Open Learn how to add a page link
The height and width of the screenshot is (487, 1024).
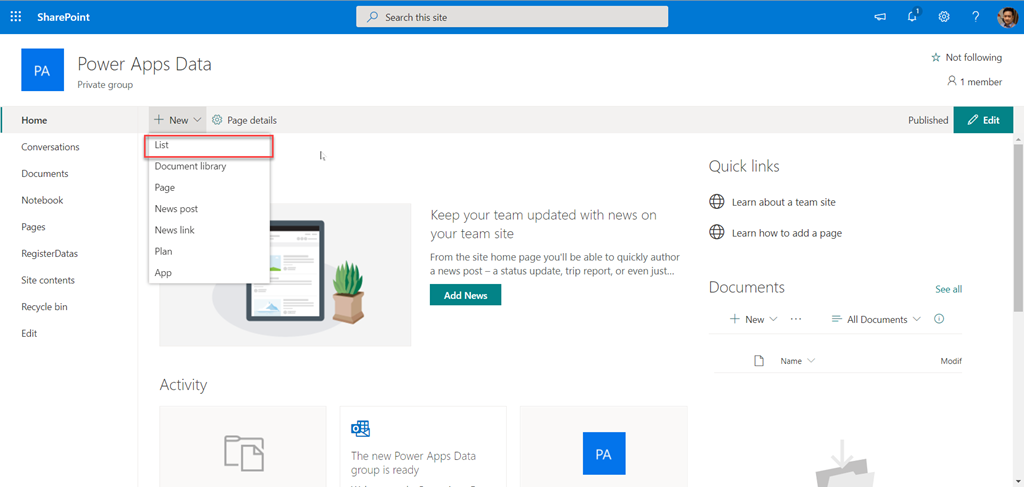tap(787, 233)
